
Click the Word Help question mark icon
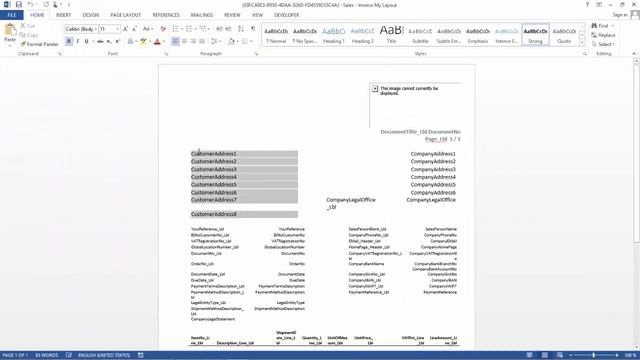click(x=587, y=4)
